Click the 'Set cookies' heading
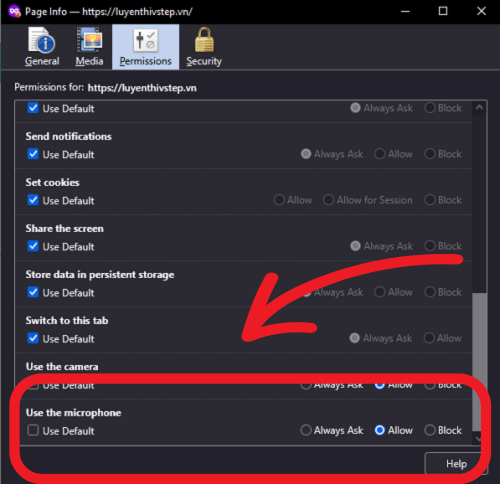The height and width of the screenshot is (484, 500). click(53, 182)
